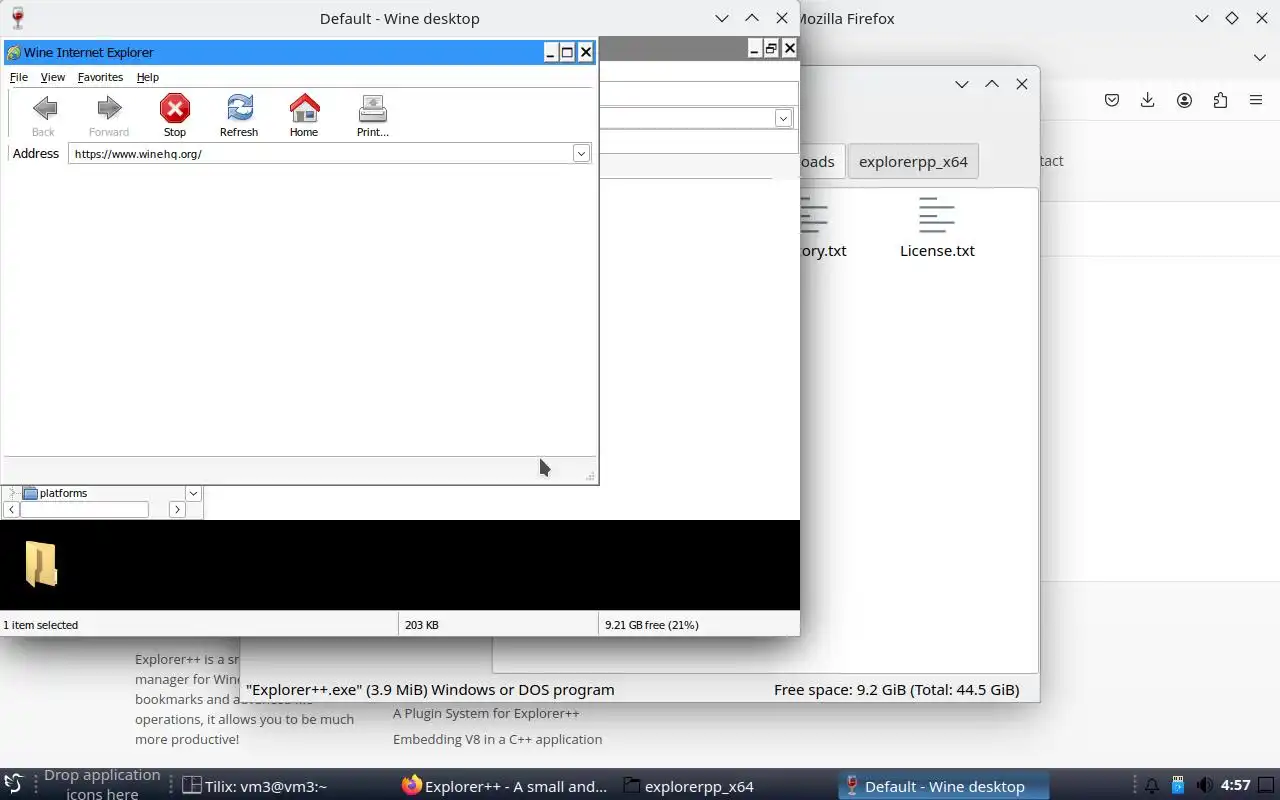Click the Wine Internet Explorer title icon
1280x800 pixels.
click(14, 53)
